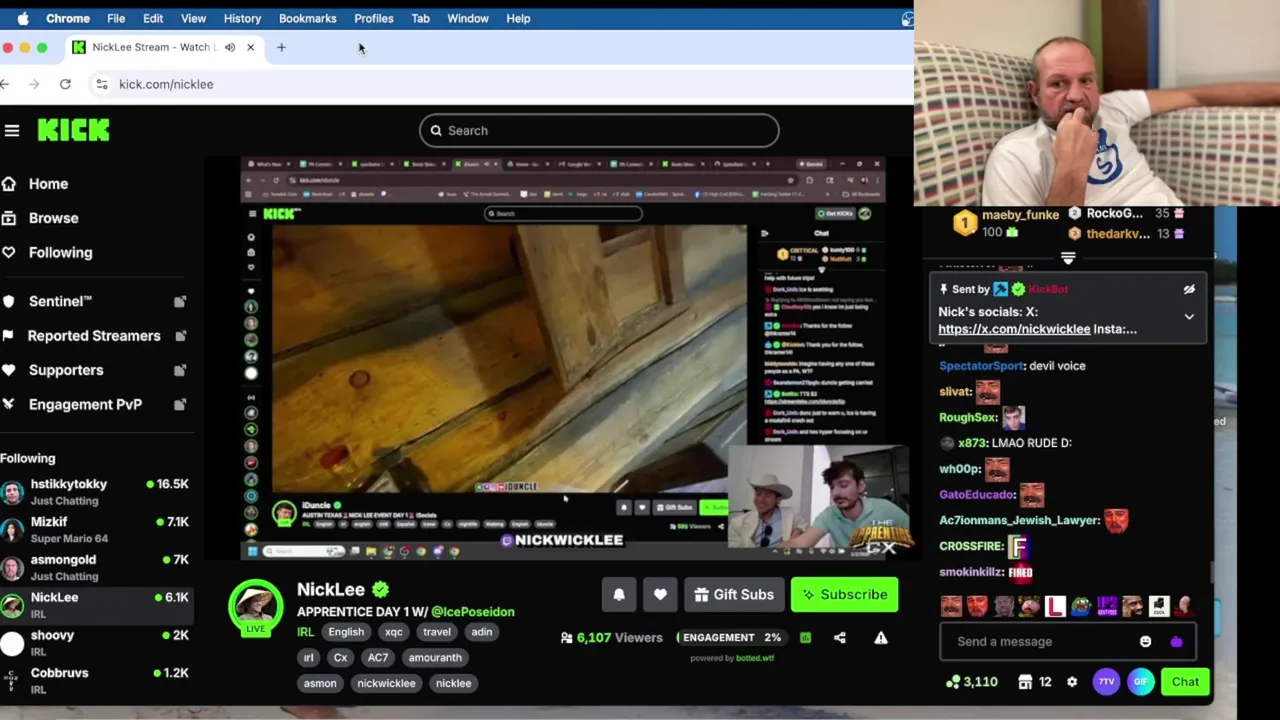Click the Gift Subs button
Viewport: 1280px width, 720px height.
pyautogui.click(x=733, y=594)
